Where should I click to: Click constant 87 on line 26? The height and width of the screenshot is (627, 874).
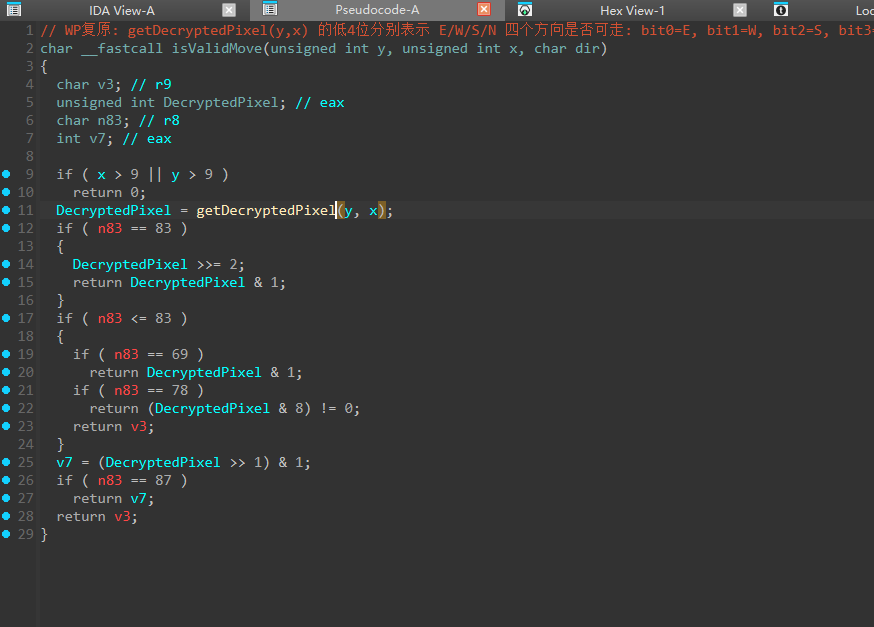[x=163, y=480]
